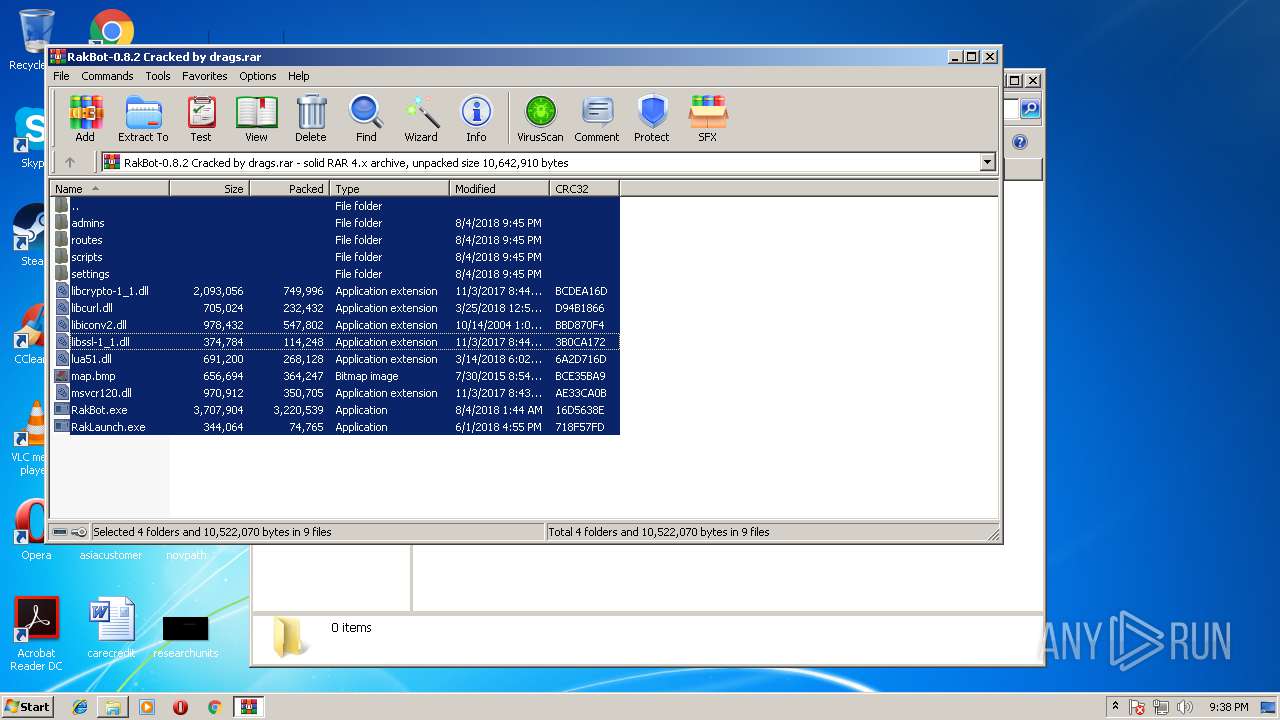Viewport: 1280px width, 720px height.
Task: Select the settings folder row
Action: [335, 274]
